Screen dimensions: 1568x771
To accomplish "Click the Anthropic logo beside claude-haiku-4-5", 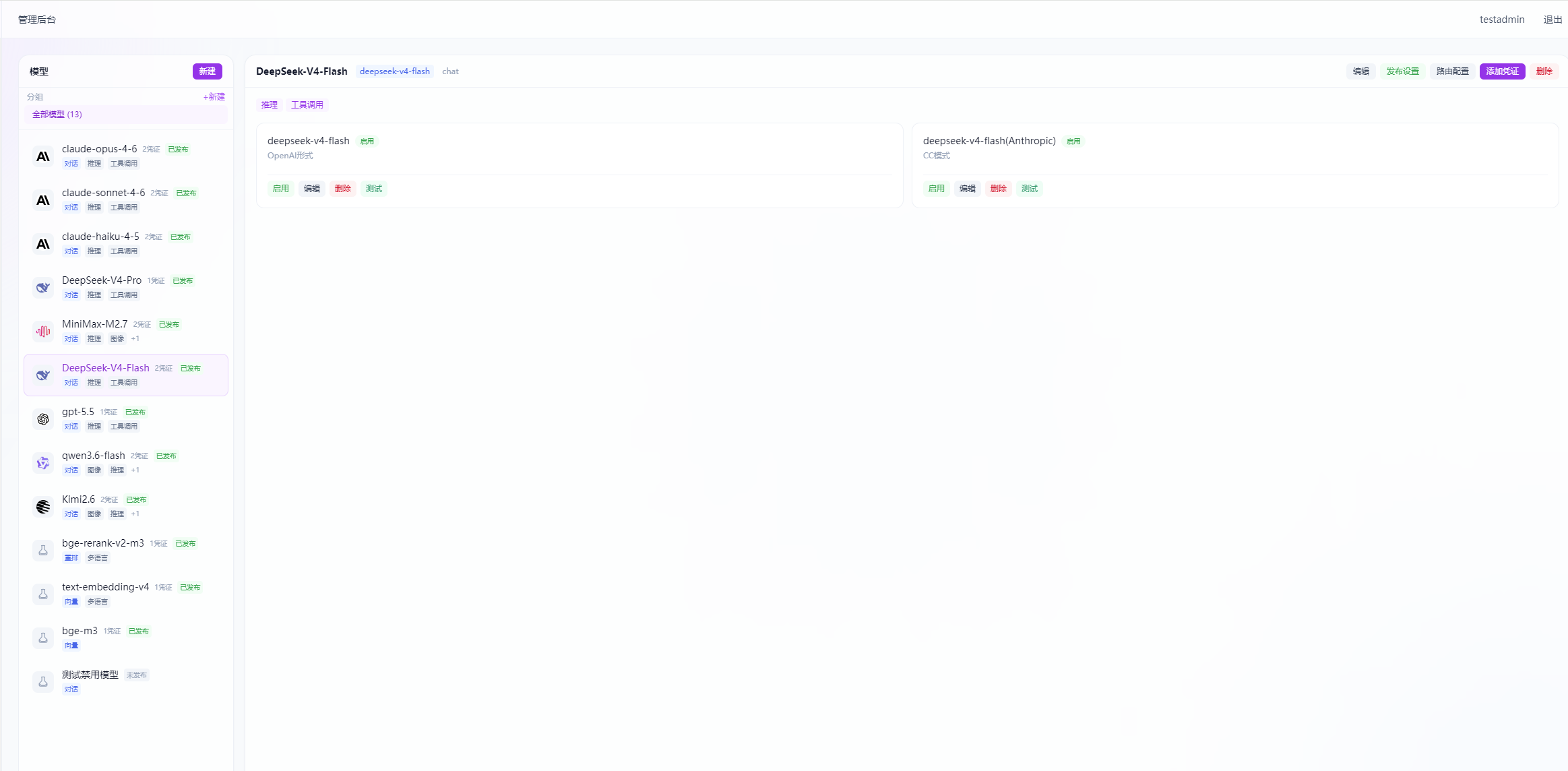I will click(x=43, y=244).
